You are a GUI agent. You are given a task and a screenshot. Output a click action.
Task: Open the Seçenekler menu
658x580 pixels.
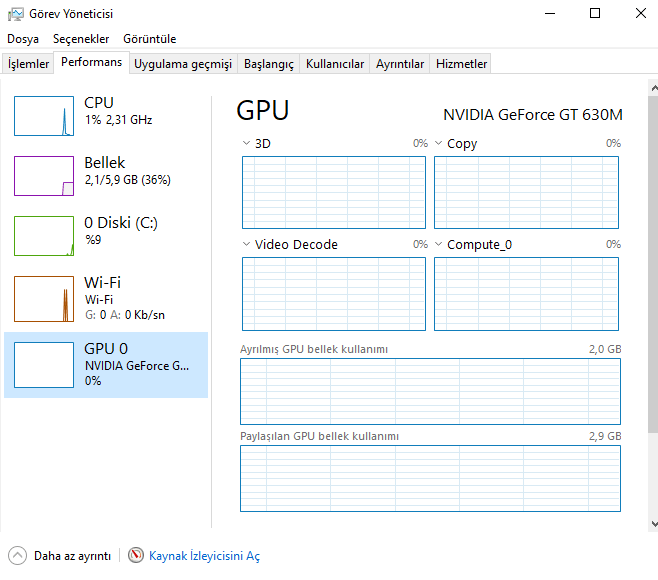tap(81, 39)
